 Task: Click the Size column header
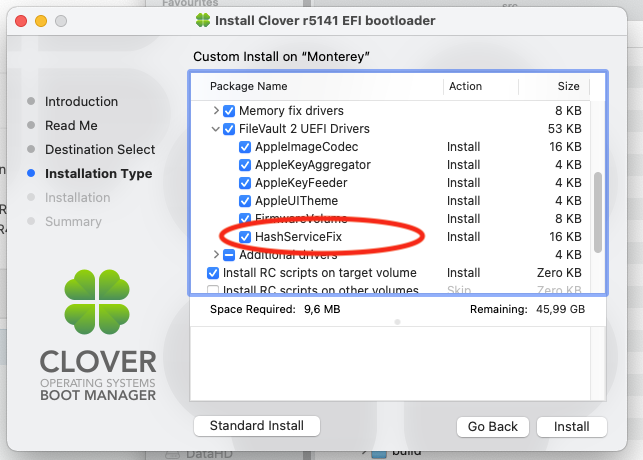click(x=568, y=86)
